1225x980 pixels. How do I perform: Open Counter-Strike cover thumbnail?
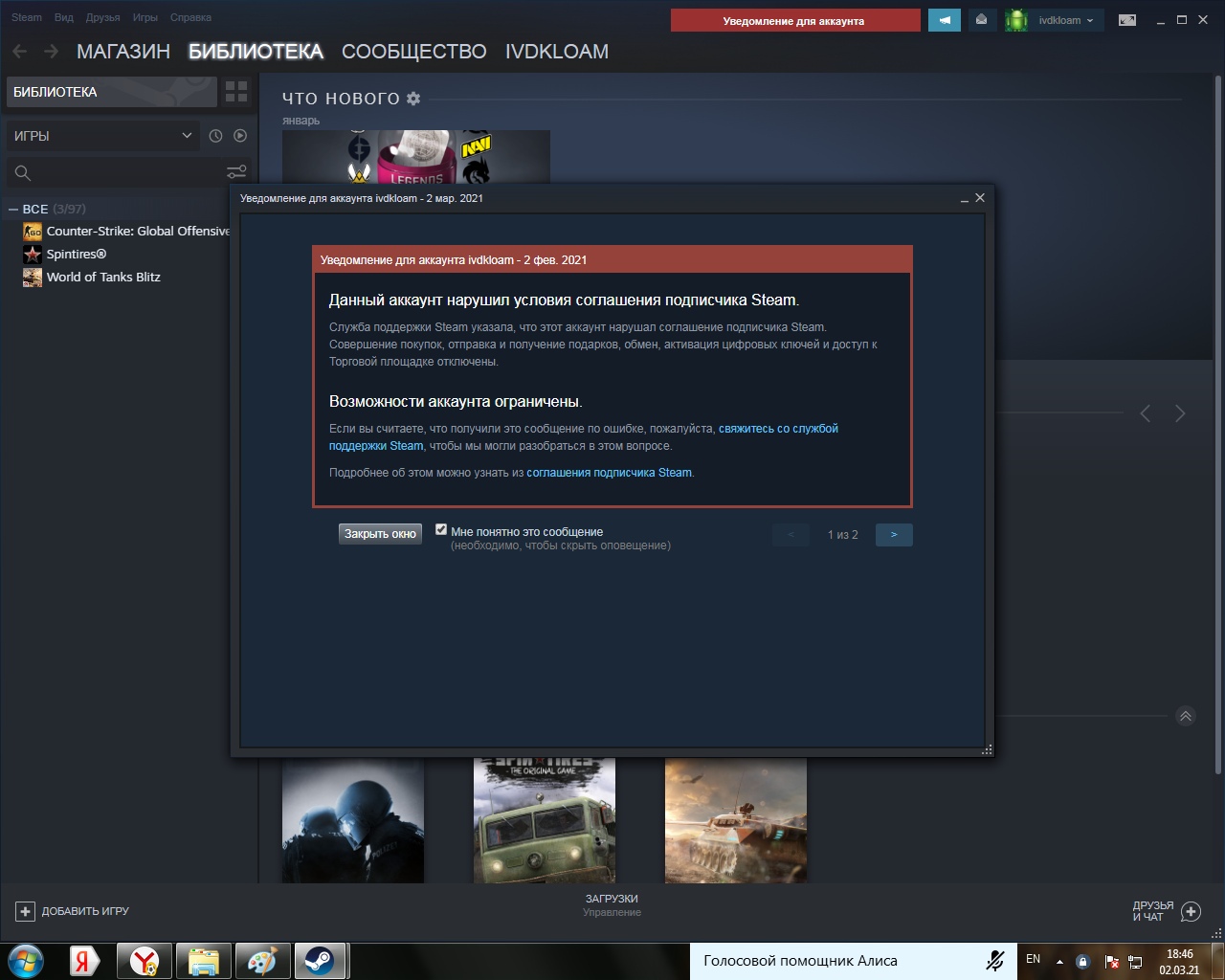click(x=353, y=821)
